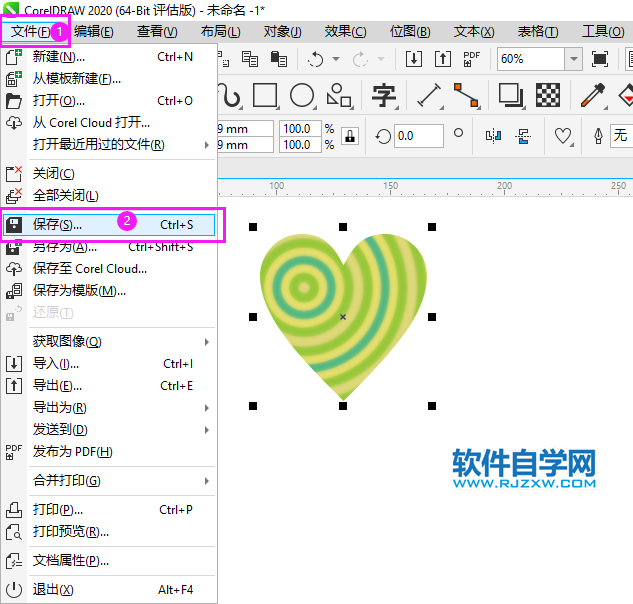The width and height of the screenshot is (633, 604).
Task: Click the rotation angle input field
Action: [419, 136]
